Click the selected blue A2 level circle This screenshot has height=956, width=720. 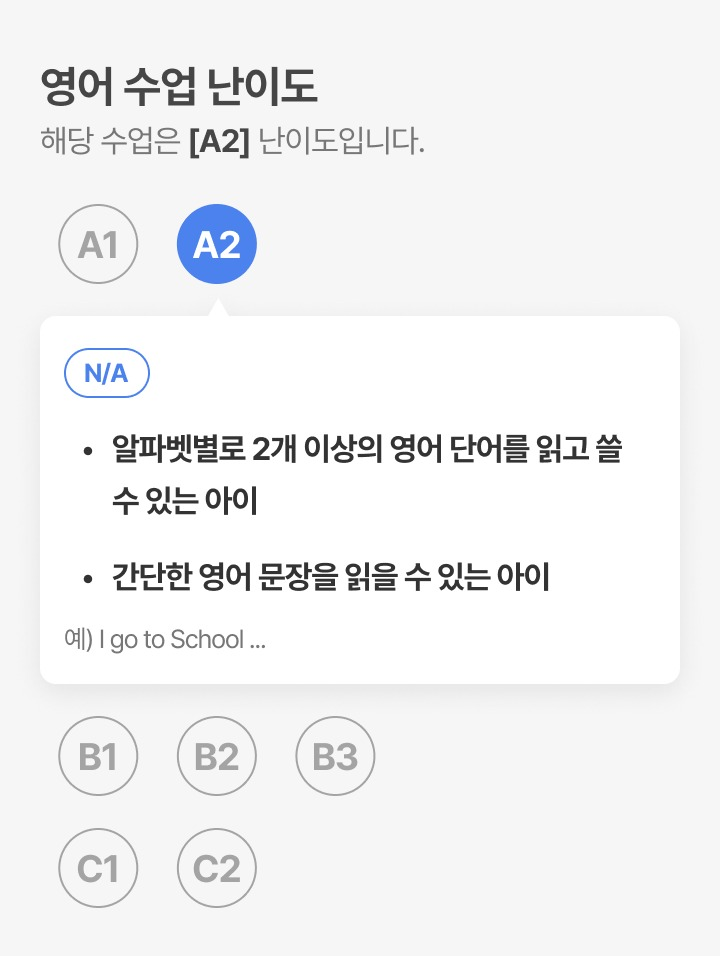[217, 244]
